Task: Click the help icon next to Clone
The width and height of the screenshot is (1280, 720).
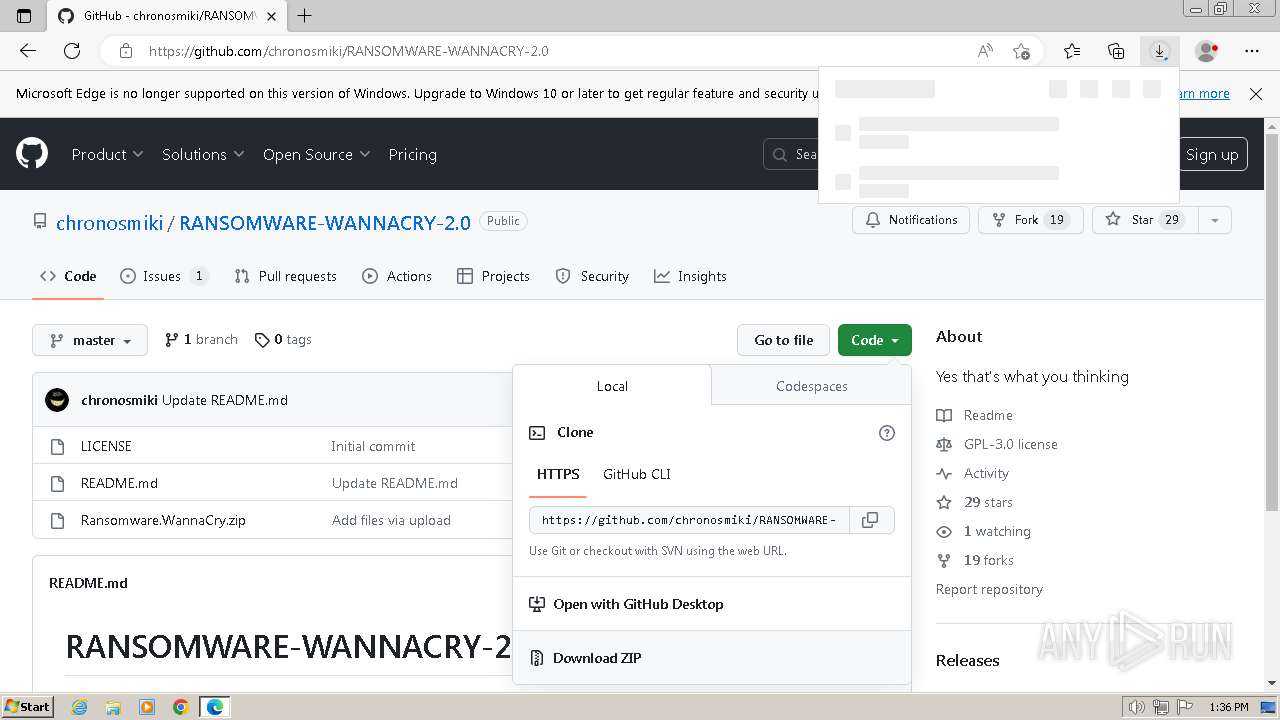Action: click(x=886, y=433)
